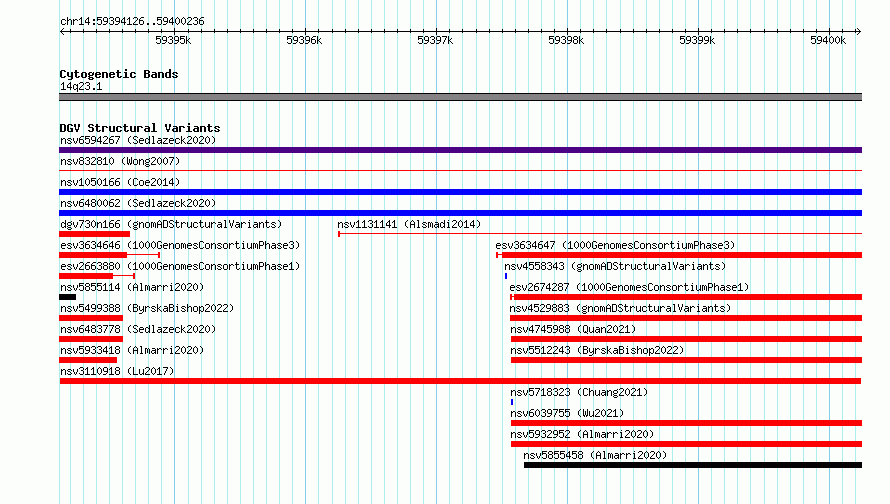Select the blue nsv6480062 variant bar

(460, 213)
